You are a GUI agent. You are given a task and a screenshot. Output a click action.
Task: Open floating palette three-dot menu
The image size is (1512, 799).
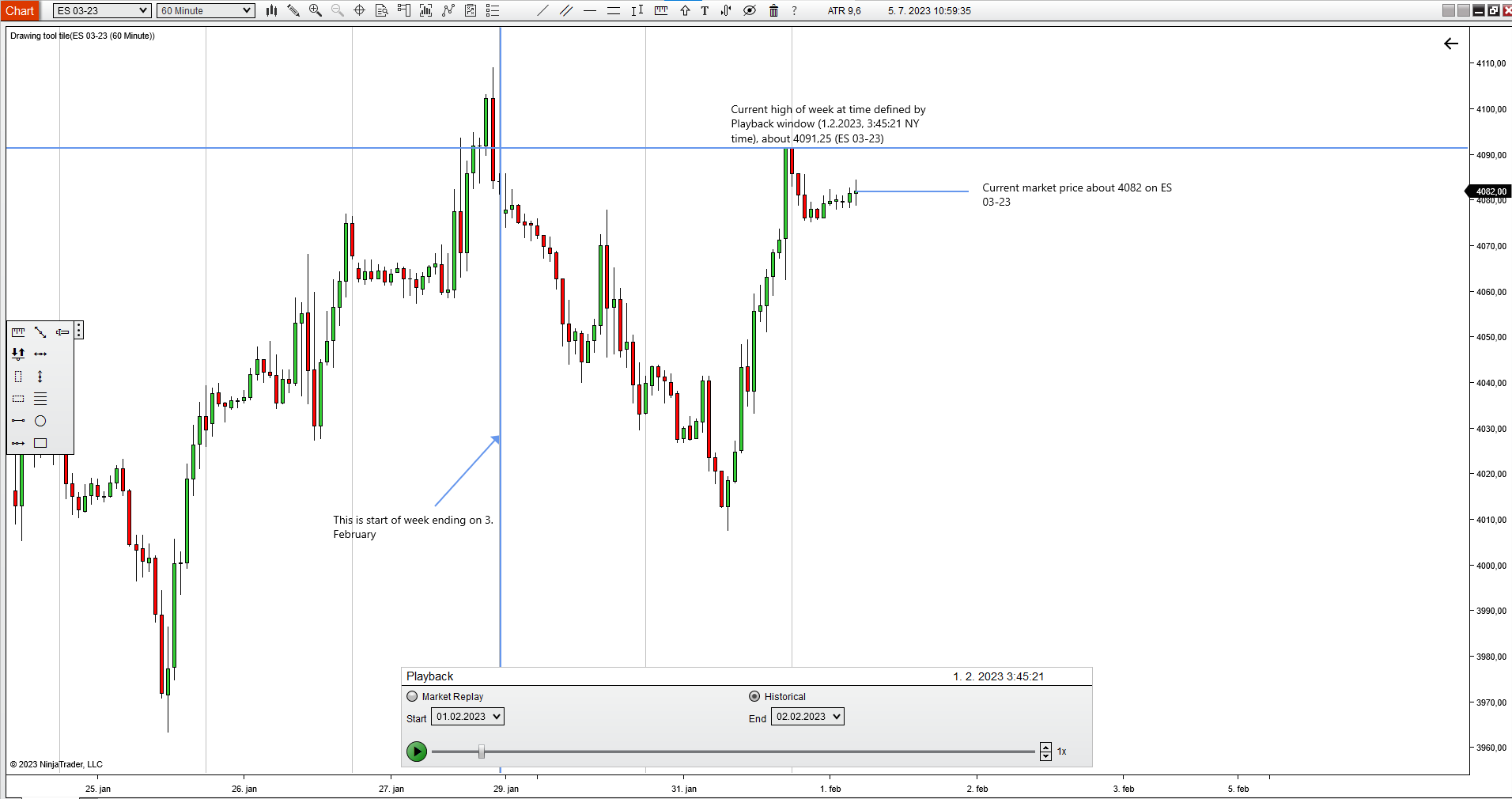coord(79,331)
